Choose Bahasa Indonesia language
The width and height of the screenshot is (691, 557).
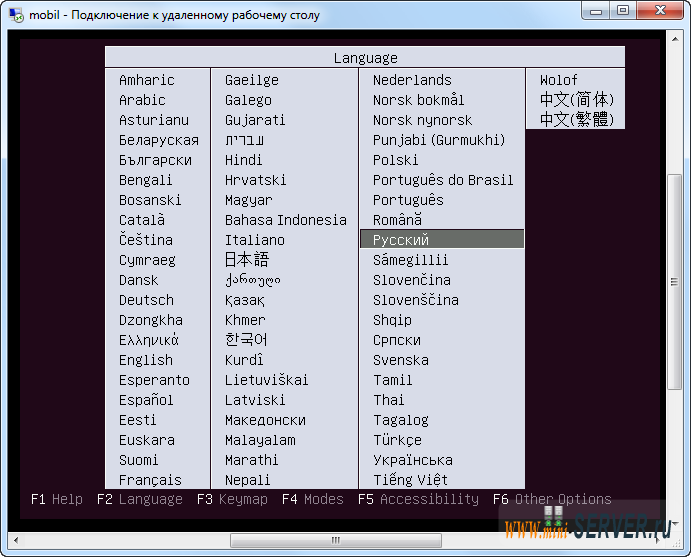[x=286, y=220]
